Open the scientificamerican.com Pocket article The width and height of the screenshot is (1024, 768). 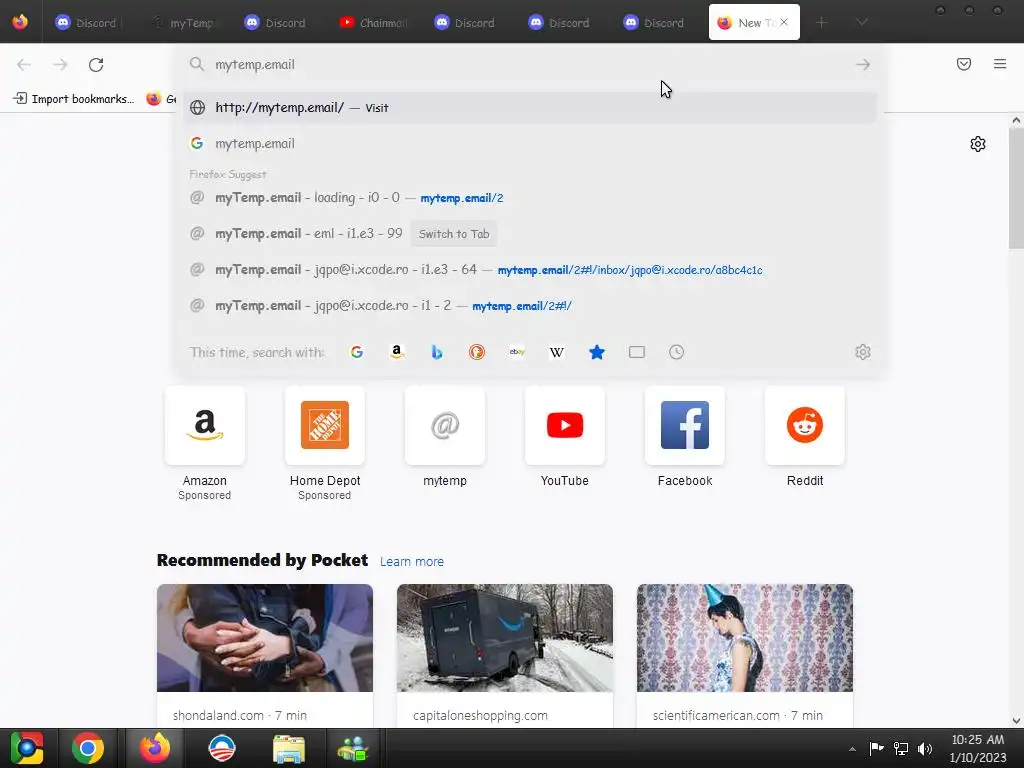tap(744, 655)
